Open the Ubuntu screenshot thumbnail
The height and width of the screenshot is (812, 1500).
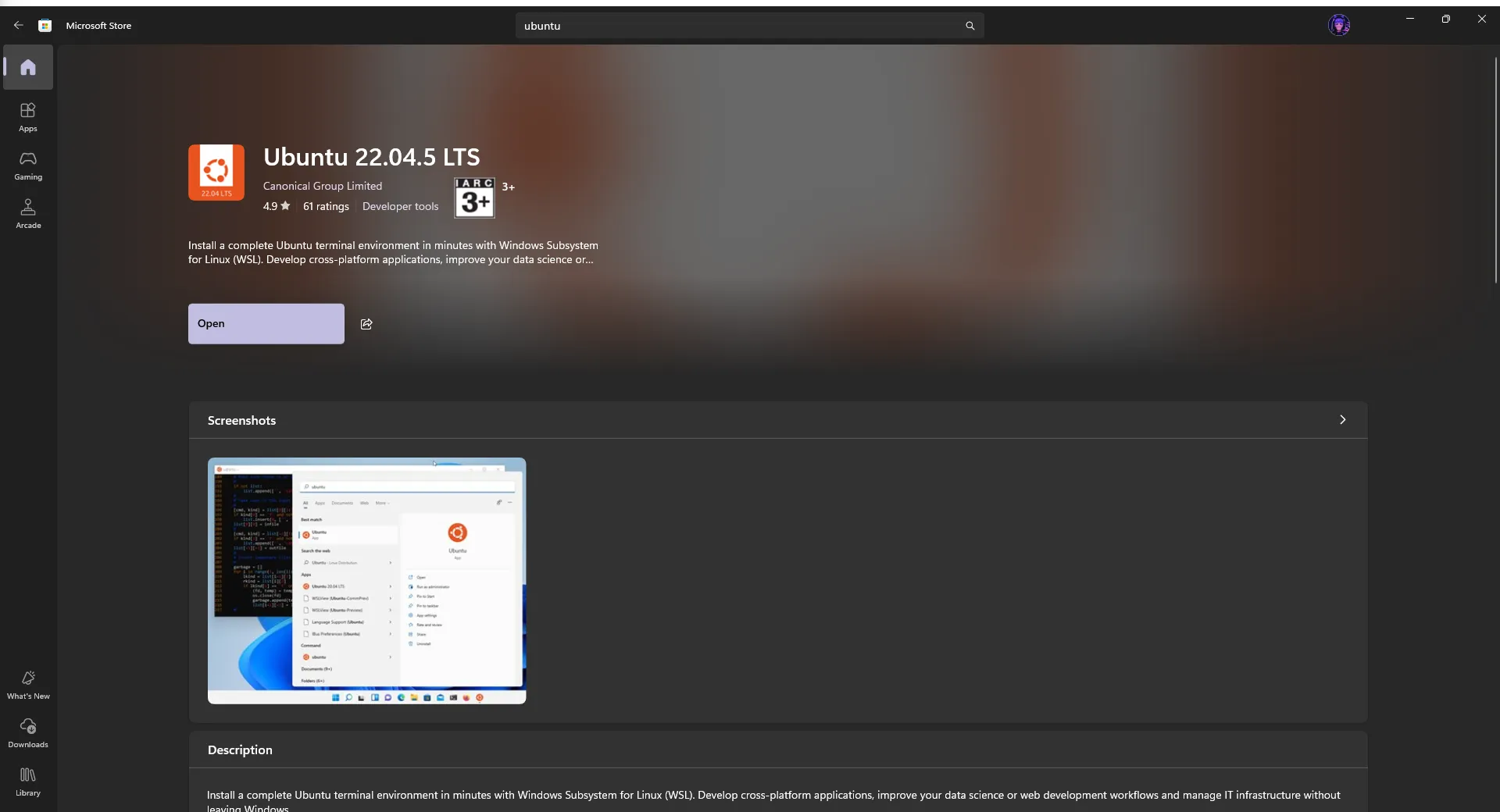point(366,580)
